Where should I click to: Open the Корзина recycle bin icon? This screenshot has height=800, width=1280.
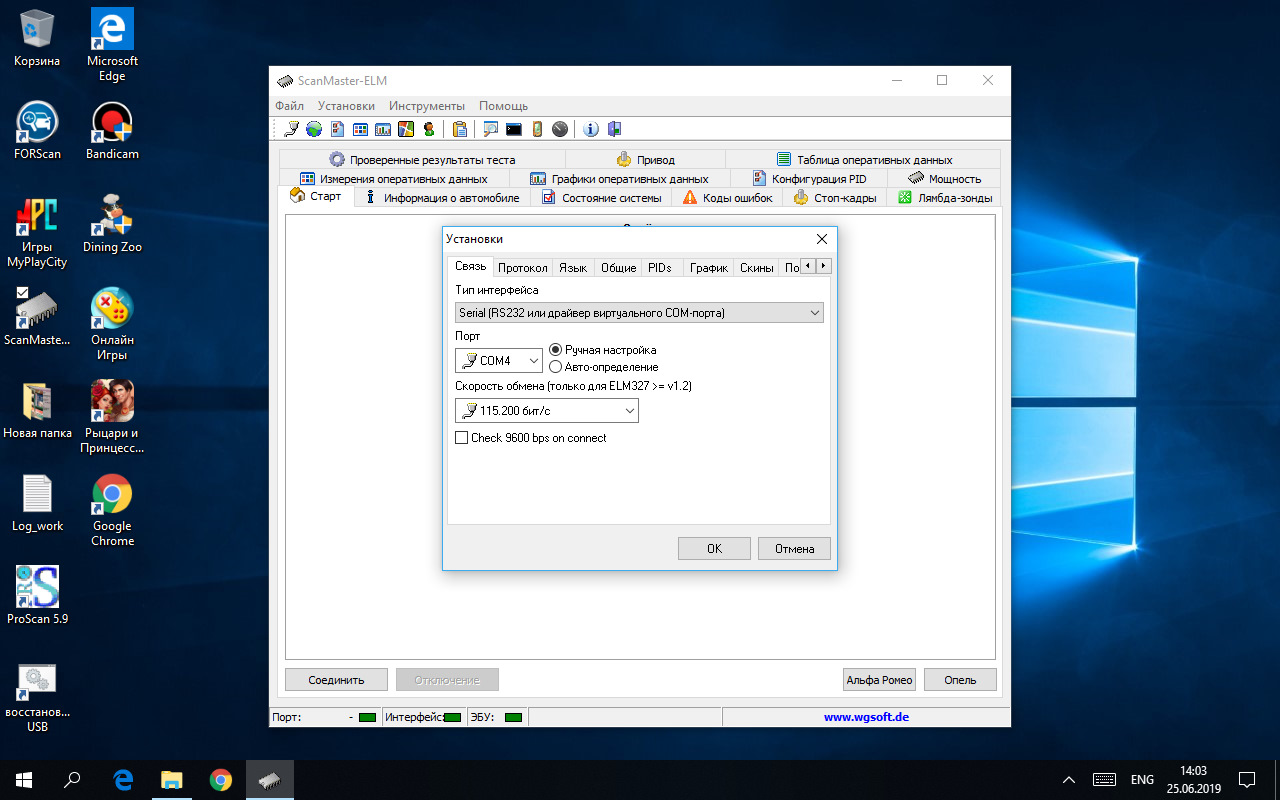pos(37,38)
